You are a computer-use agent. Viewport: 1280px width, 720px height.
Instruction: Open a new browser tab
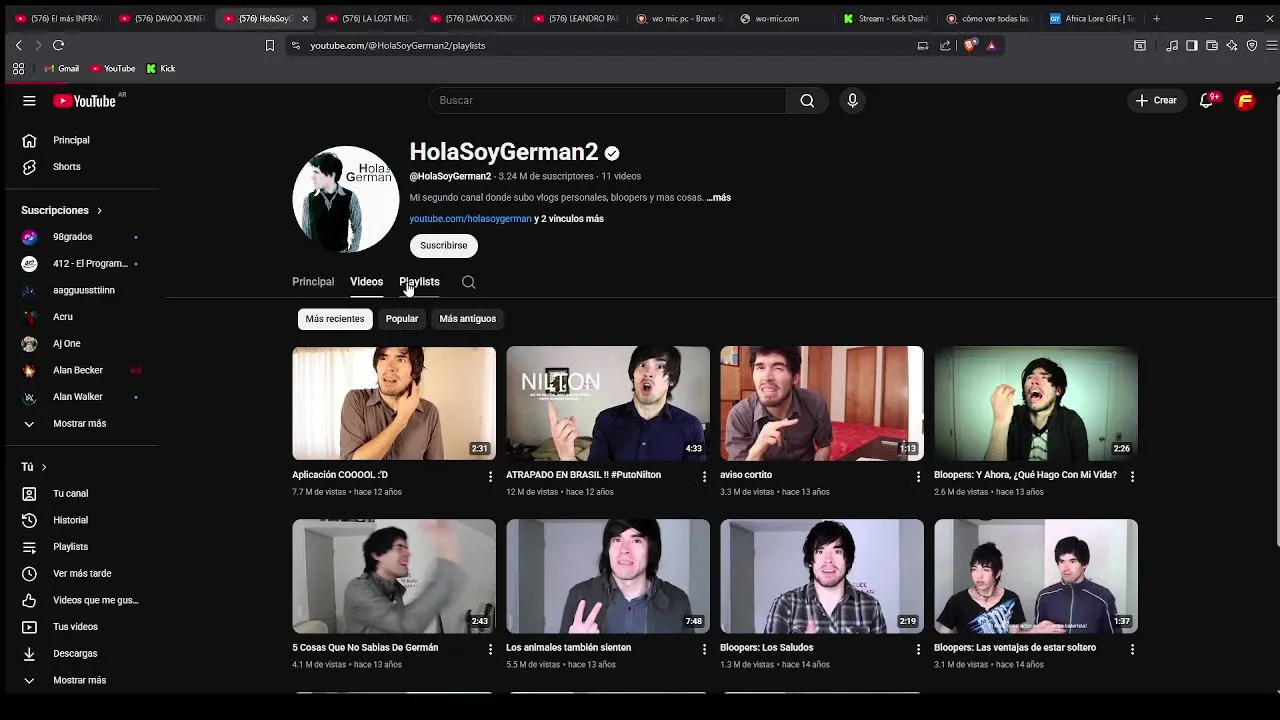(1156, 18)
